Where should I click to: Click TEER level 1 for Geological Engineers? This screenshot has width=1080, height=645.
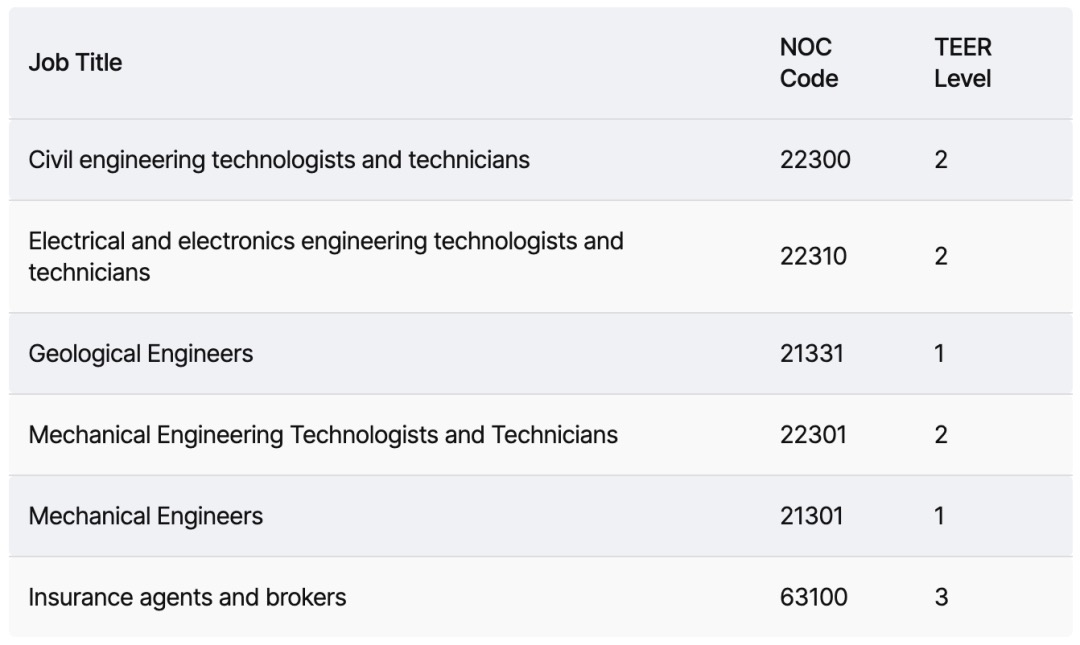(939, 354)
